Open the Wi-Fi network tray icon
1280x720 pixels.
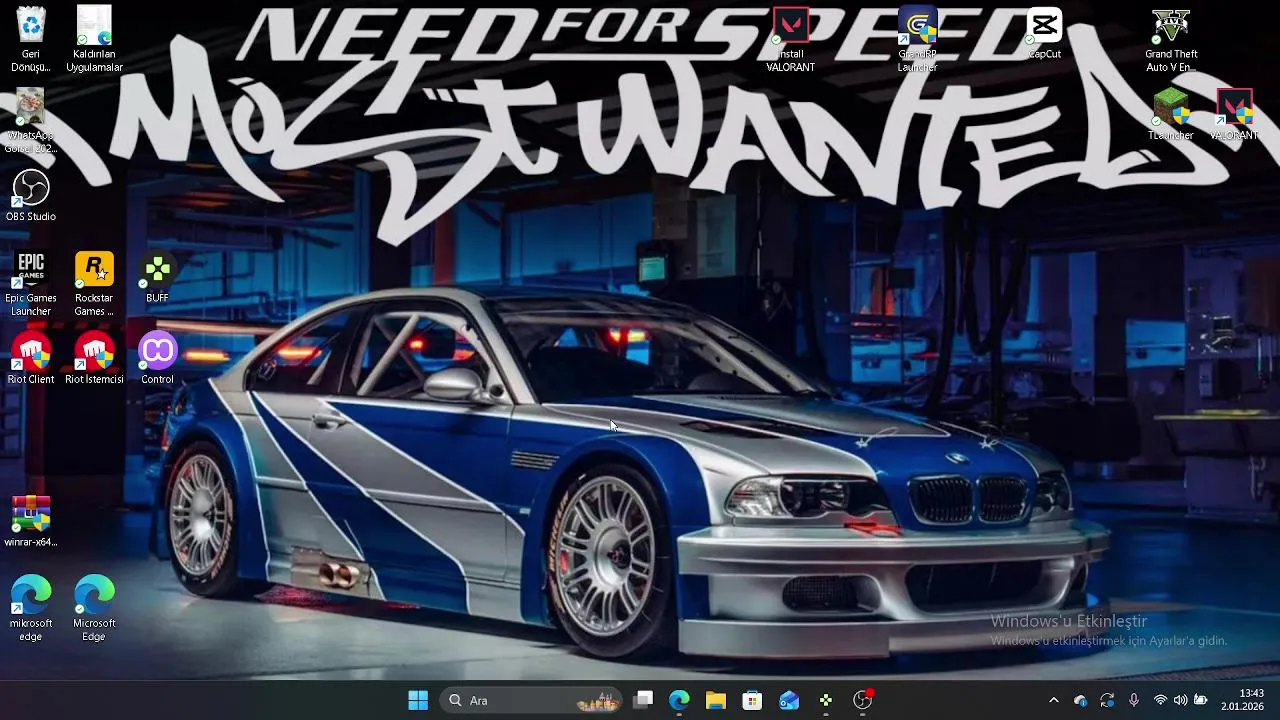[x=1160, y=700]
